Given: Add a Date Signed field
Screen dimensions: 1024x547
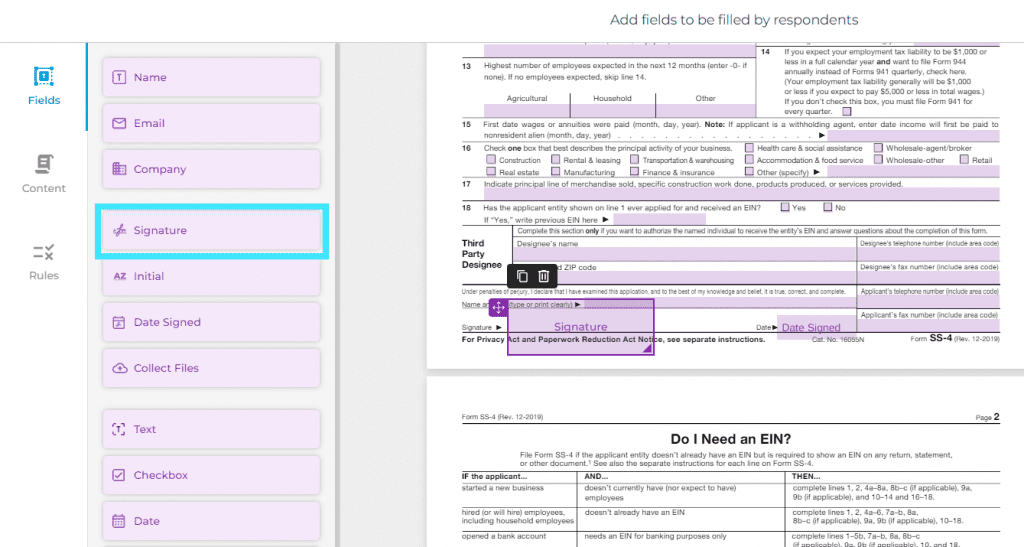Looking at the screenshot, I should pos(211,322).
